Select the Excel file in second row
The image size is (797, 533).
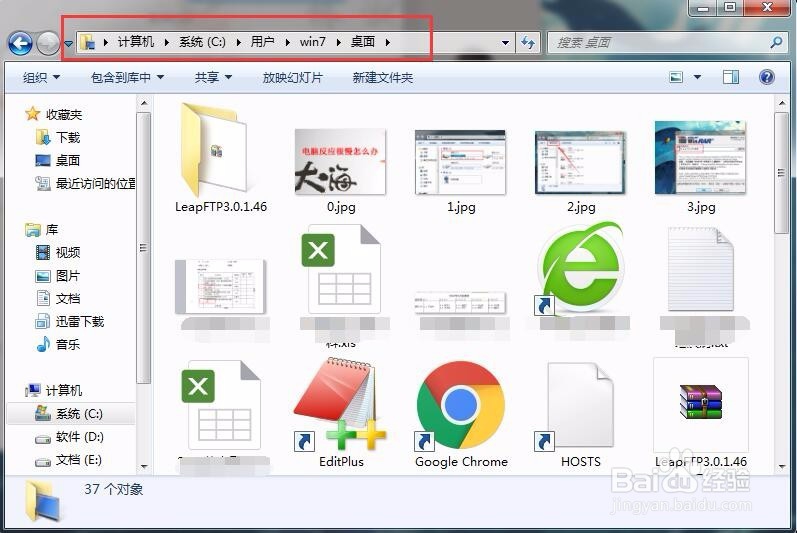coord(341,269)
